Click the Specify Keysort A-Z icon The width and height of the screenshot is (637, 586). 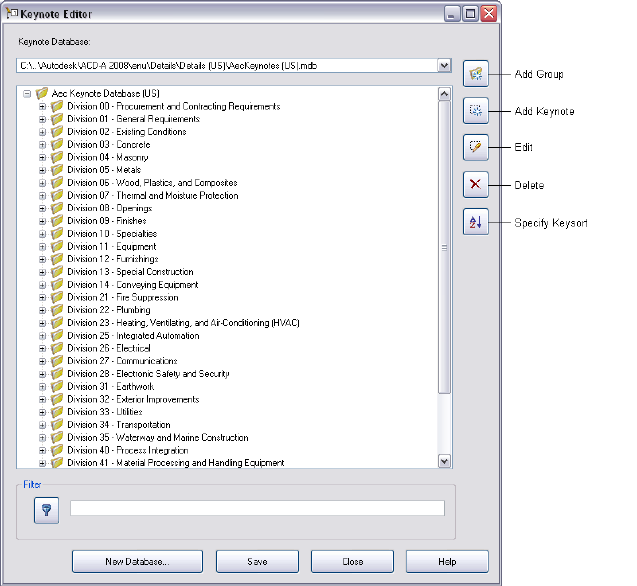click(x=475, y=222)
